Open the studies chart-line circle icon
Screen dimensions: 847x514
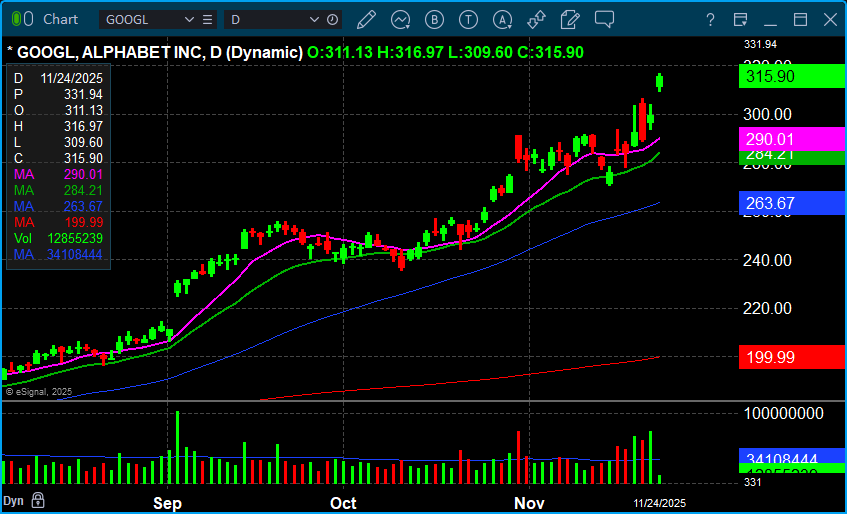(x=401, y=20)
